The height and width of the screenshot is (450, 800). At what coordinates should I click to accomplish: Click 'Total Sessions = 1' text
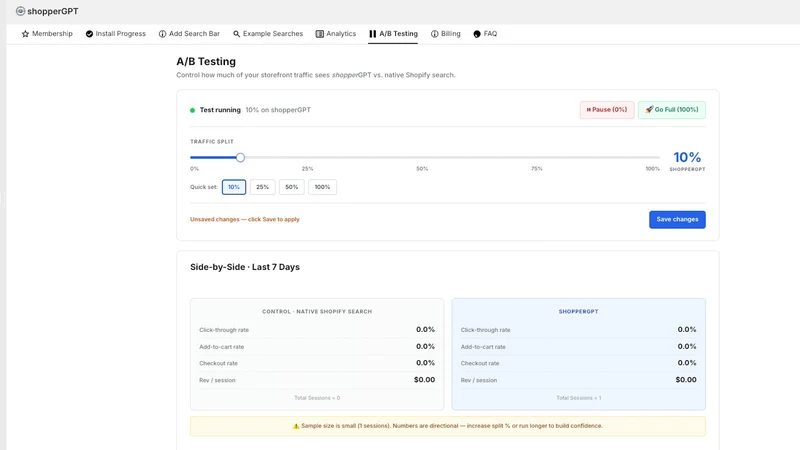tap(579, 398)
